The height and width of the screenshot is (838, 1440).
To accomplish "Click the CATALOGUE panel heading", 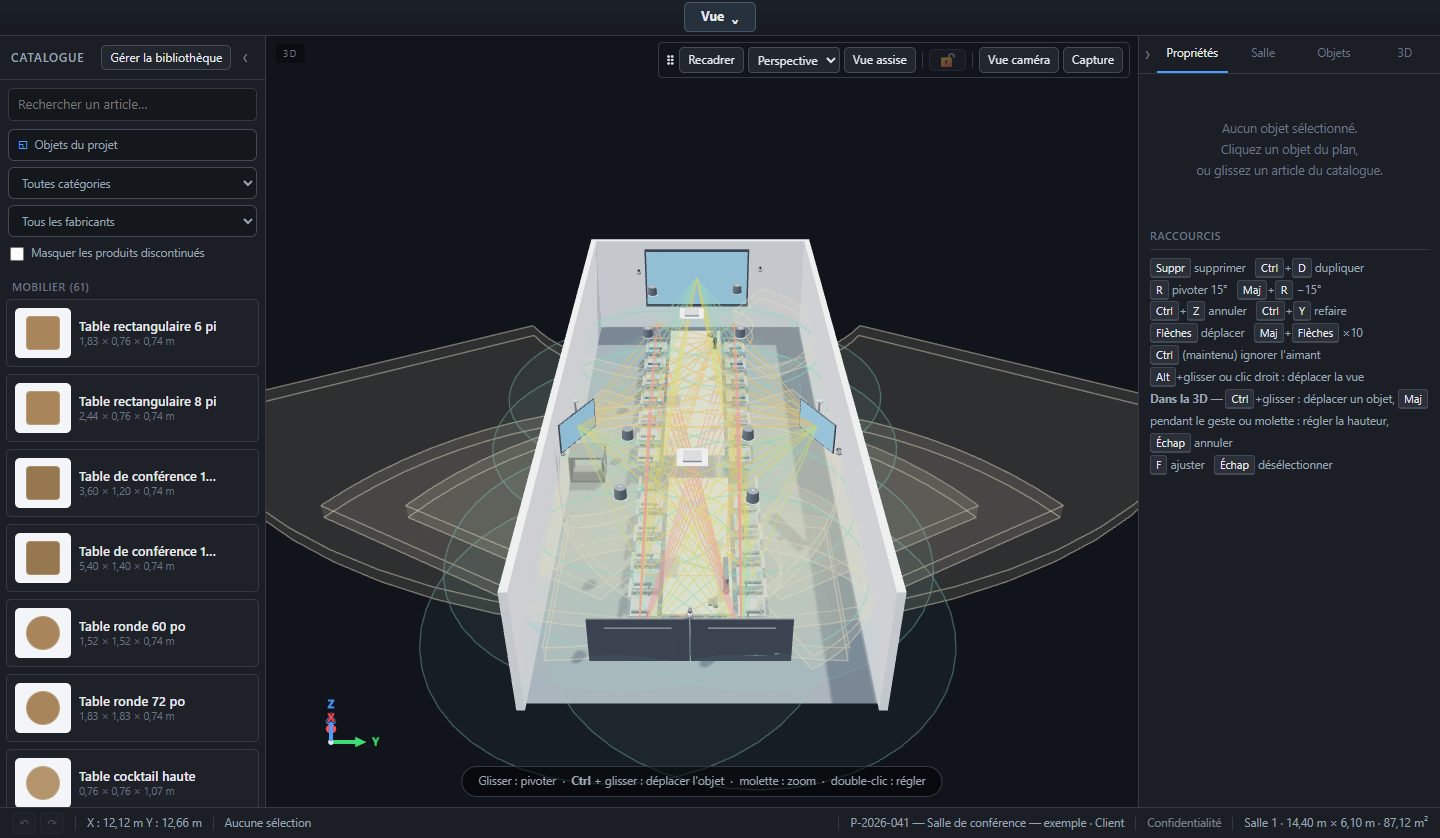I will [x=47, y=58].
